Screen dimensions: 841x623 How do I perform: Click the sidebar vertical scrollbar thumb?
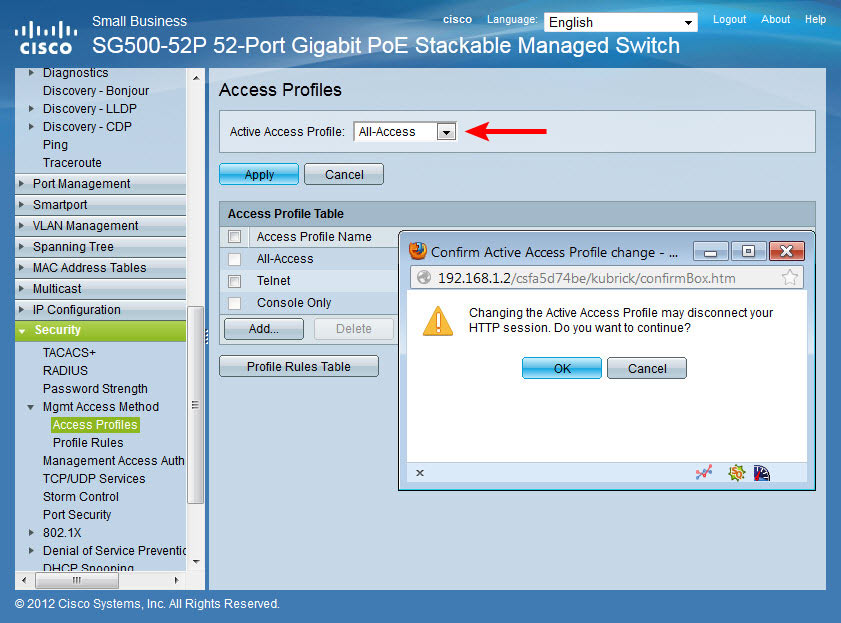point(195,405)
